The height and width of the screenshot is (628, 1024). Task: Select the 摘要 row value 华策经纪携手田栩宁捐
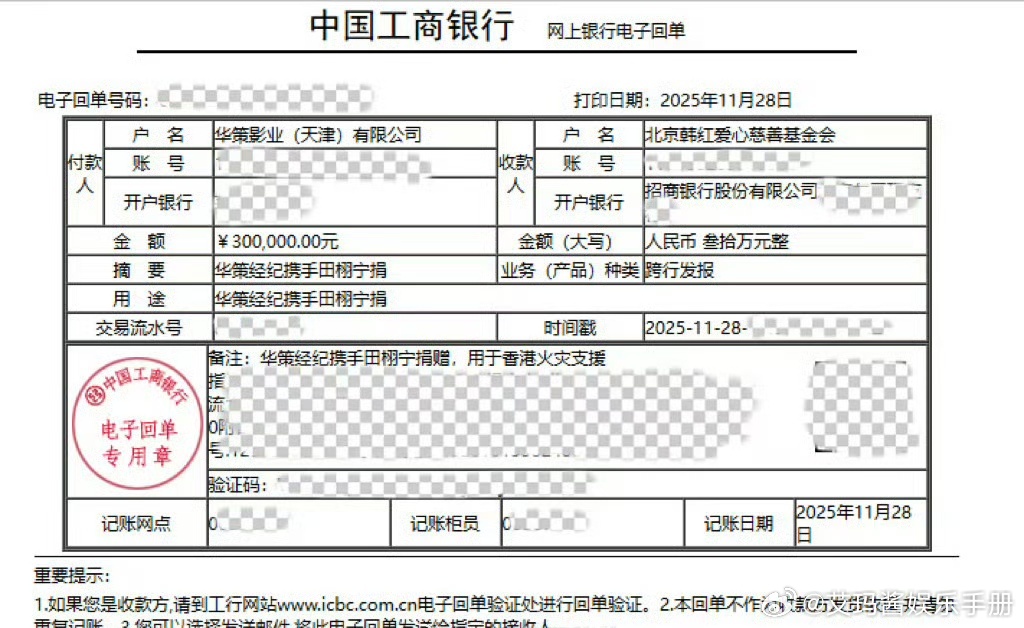(300, 270)
